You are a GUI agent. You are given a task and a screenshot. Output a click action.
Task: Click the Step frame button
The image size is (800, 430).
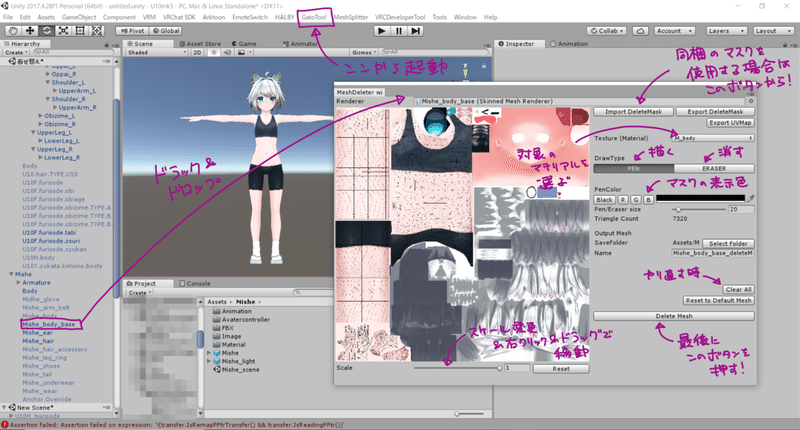pos(416,31)
